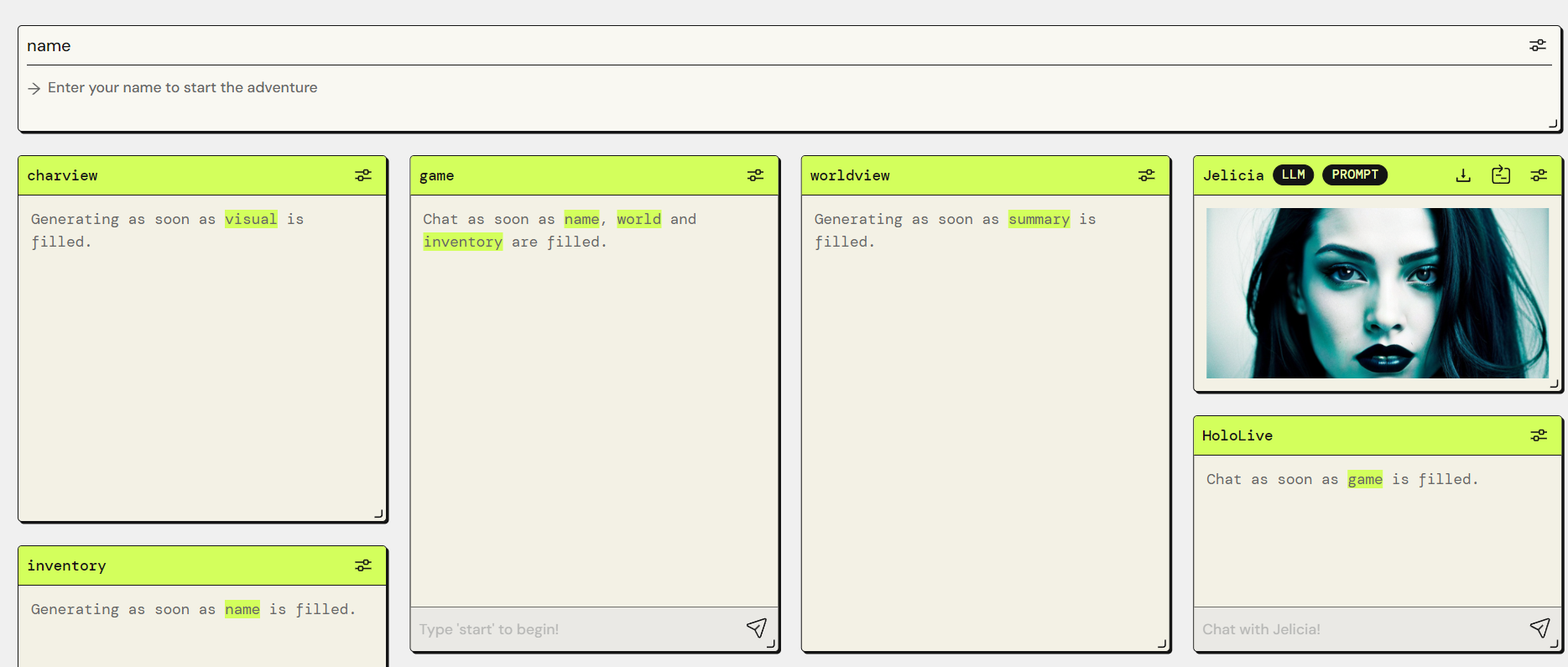The width and height of the screenshot is (1568, 667).
Task: Click the PROMPT badge on Jelicia
Action: click(1355, 175)
